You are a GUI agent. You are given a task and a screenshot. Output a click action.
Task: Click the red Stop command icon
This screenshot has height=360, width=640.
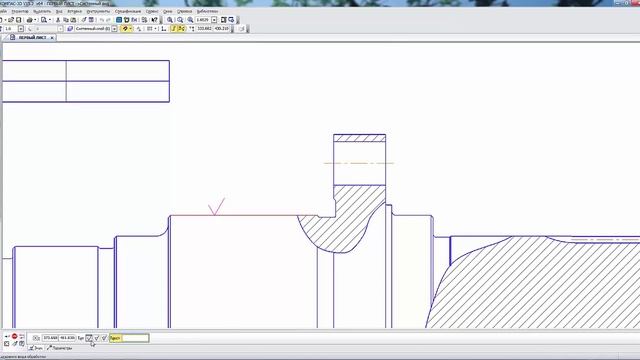(14, 336)
